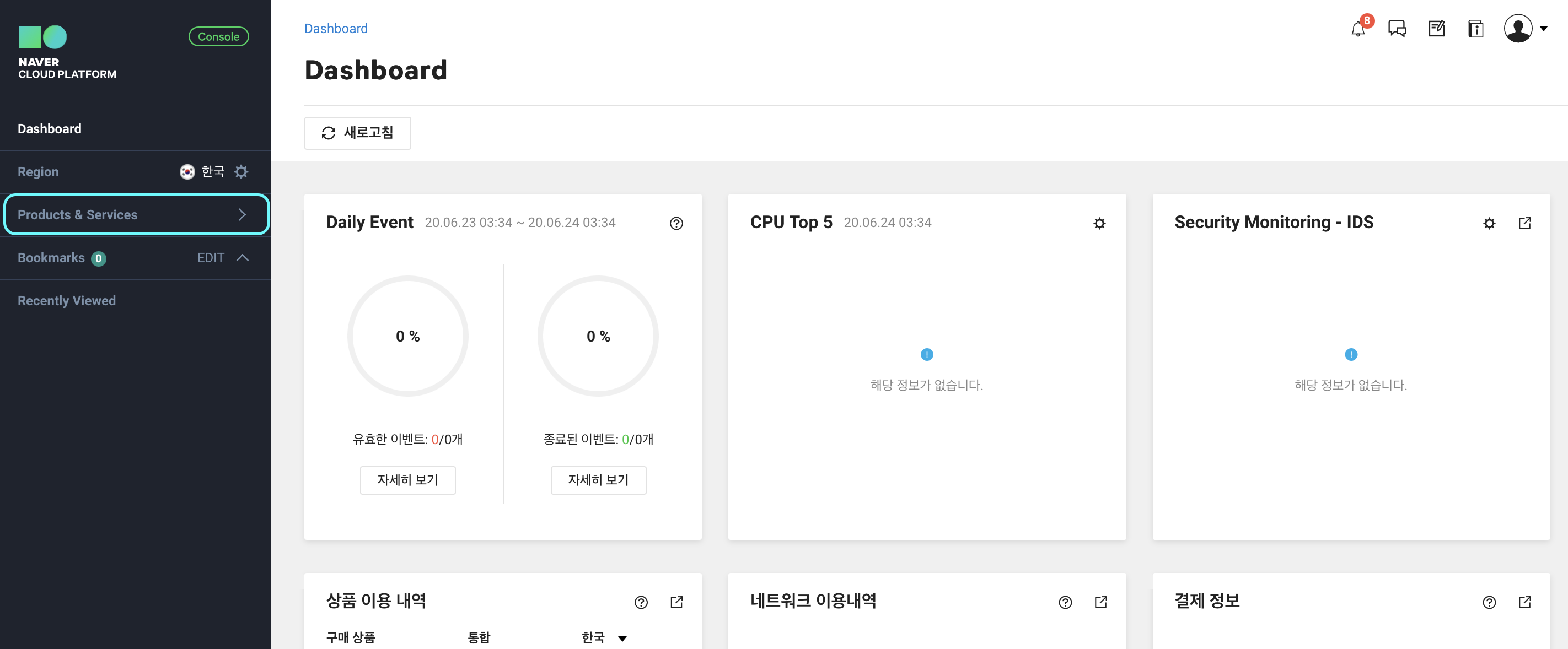Image resolution: width=1568 pixels, height=649 pixels.
Task: Open CPU Top 5 settings gear
Action: 1099,223
